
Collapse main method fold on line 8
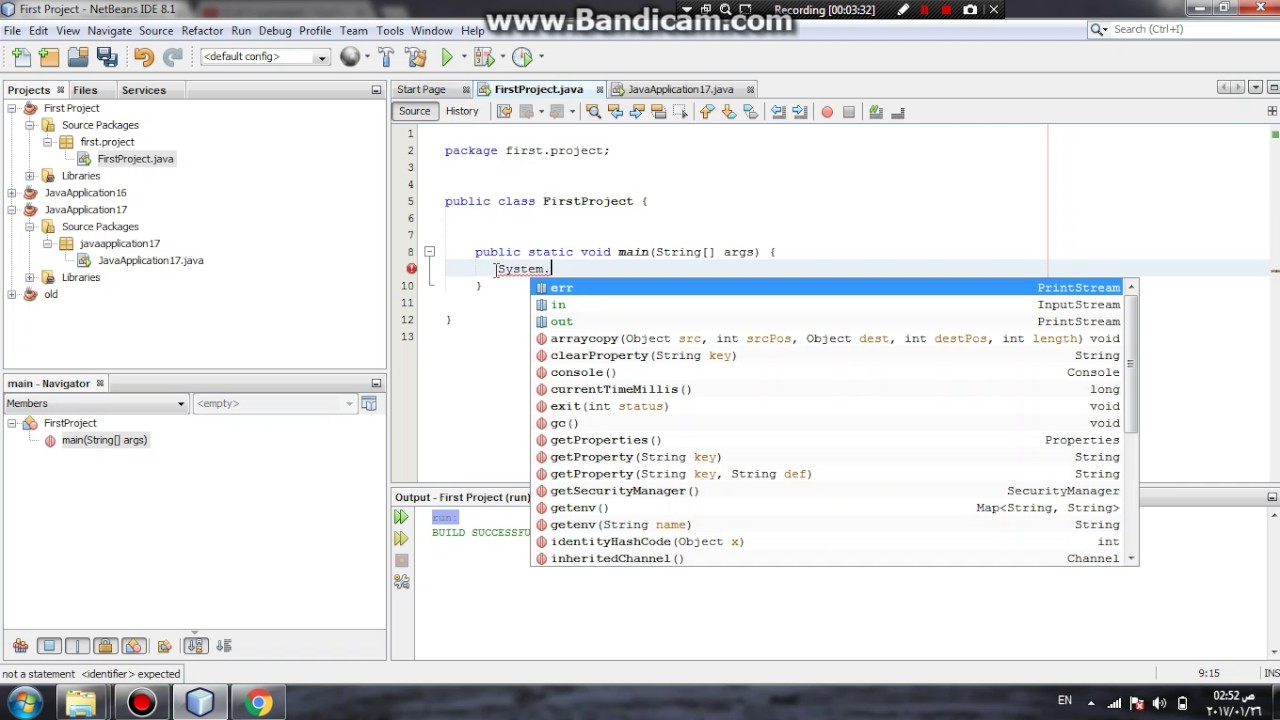(x=429, y=252)
